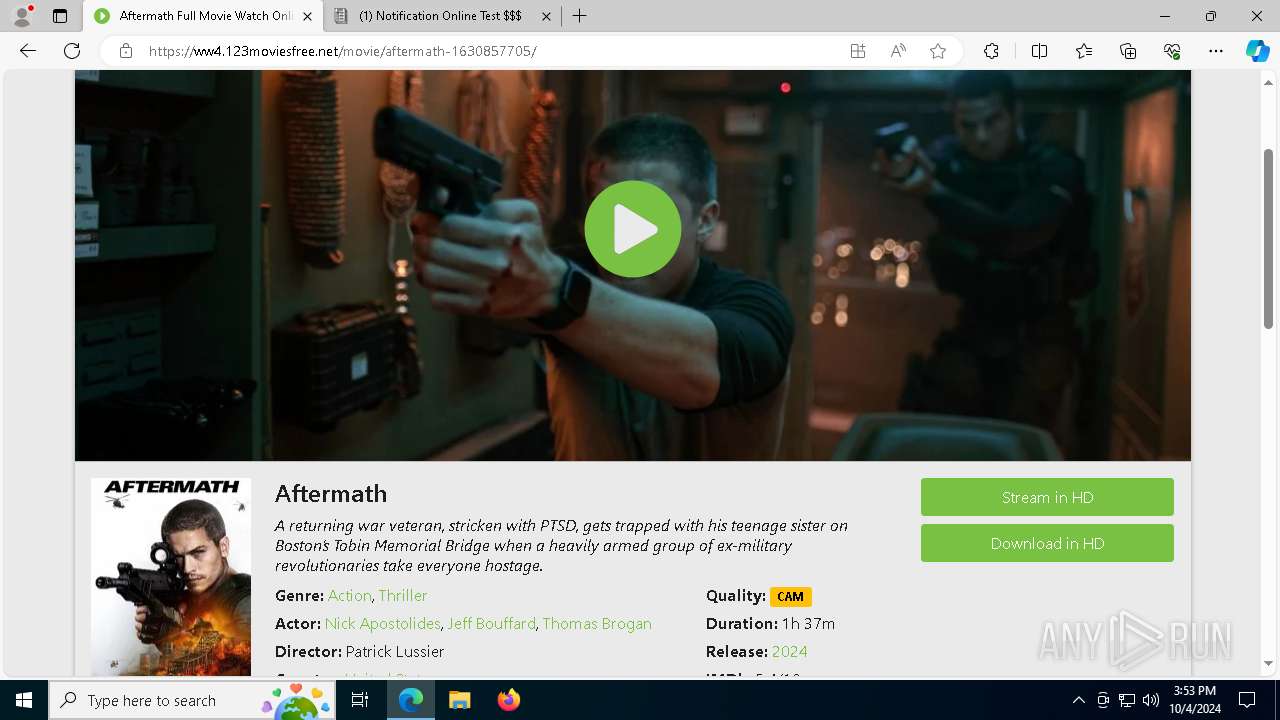Enable Read aloud in address bar

(x=898, y=51)
